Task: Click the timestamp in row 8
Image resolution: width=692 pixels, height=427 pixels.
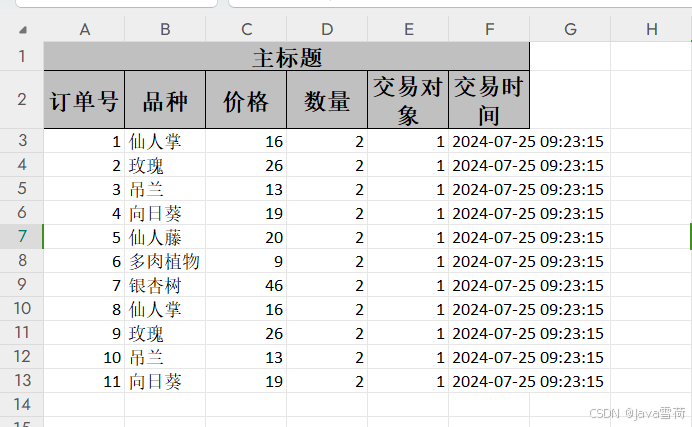Action: (528, 261)
